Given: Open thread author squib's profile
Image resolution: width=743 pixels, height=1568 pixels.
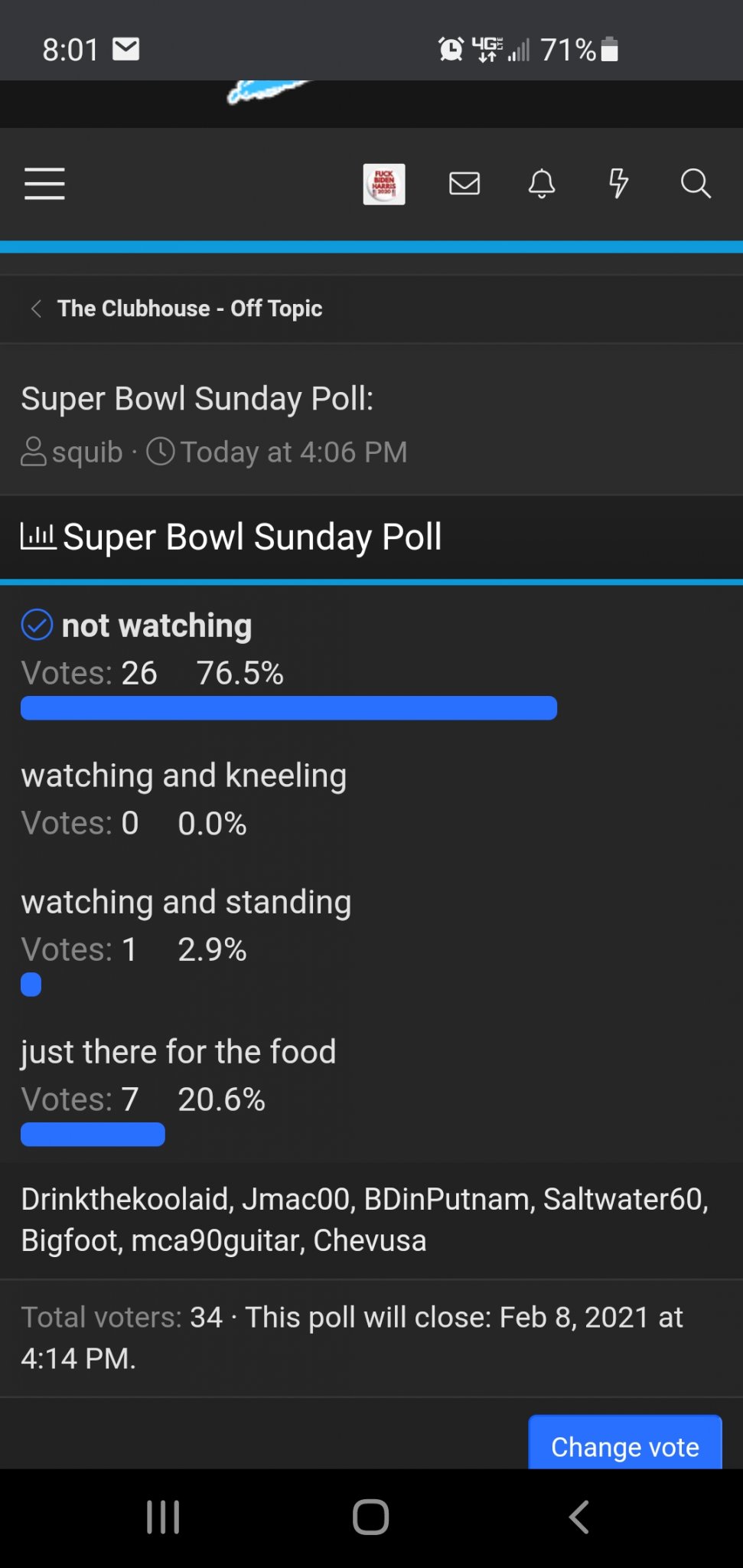Looking at the screenshot, I should [x=87, y=452].
